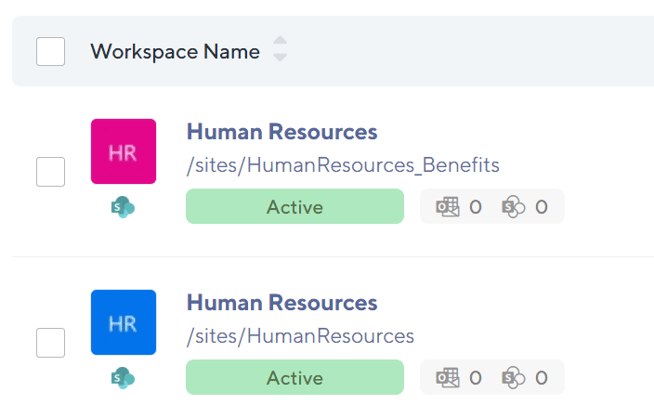
Task: Tick the select-all checkbox in the header
Action: coord(50,51)
